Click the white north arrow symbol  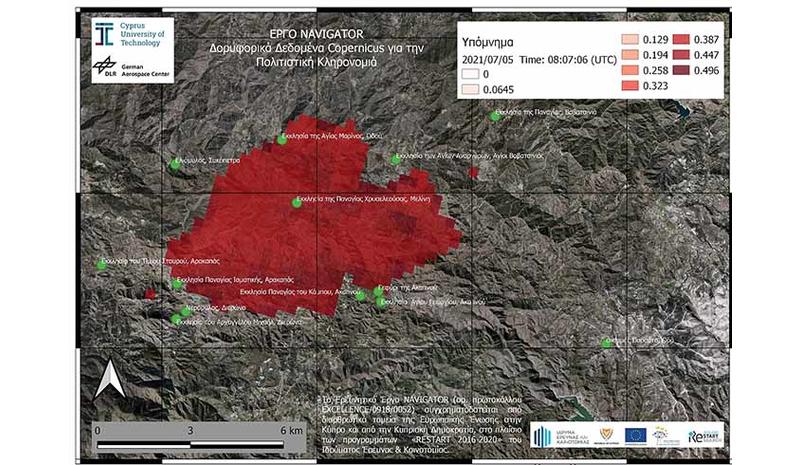coord(110,379)
